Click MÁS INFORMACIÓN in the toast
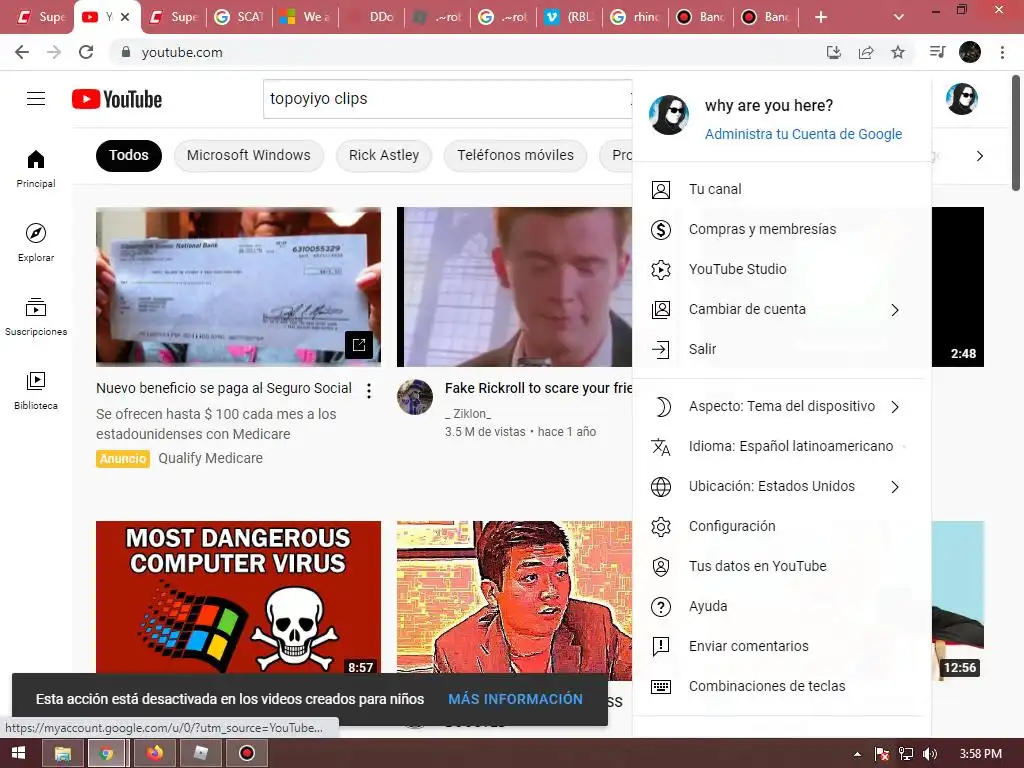The image size is (1024, 768). pos(515,699)
